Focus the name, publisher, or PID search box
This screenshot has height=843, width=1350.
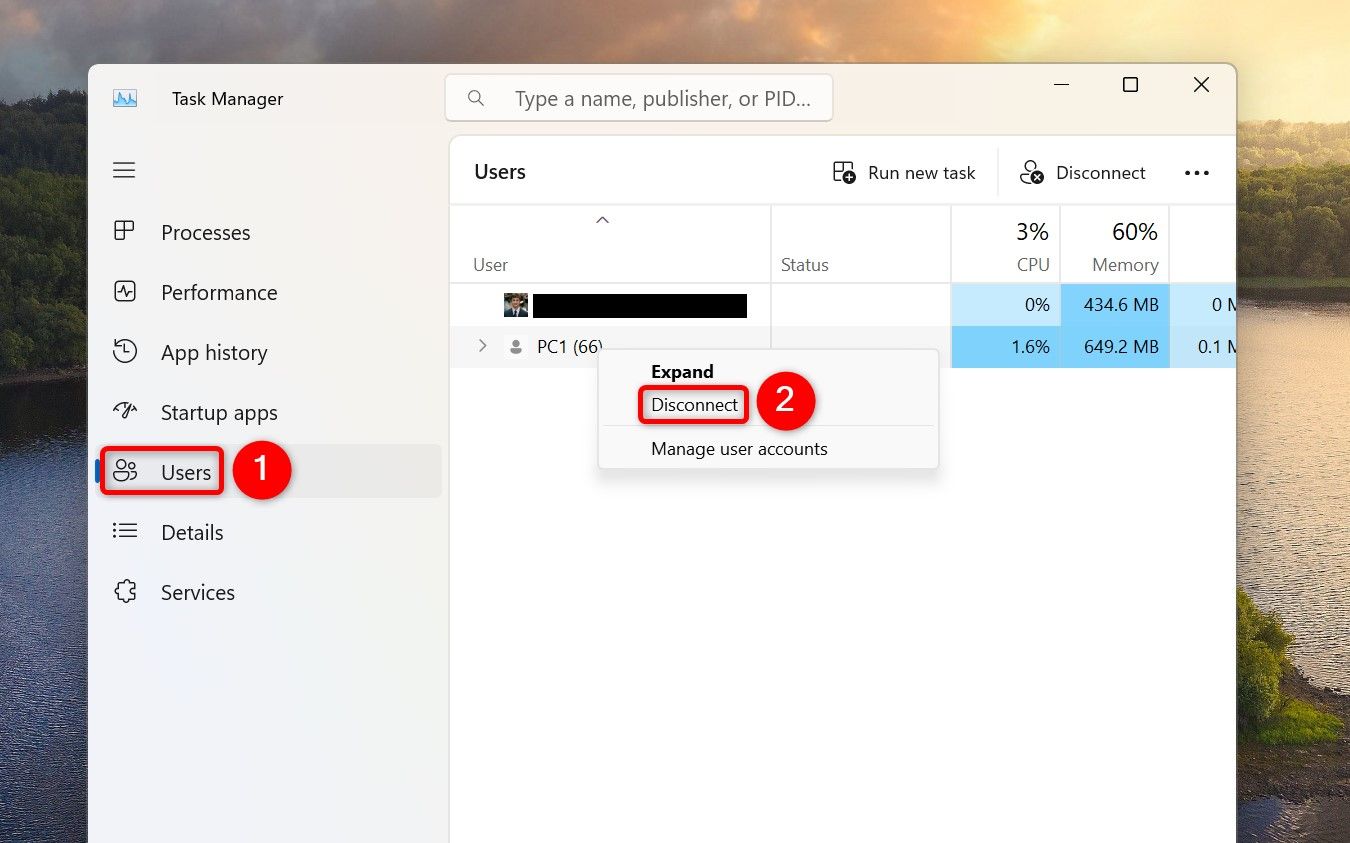coord(639,98)
